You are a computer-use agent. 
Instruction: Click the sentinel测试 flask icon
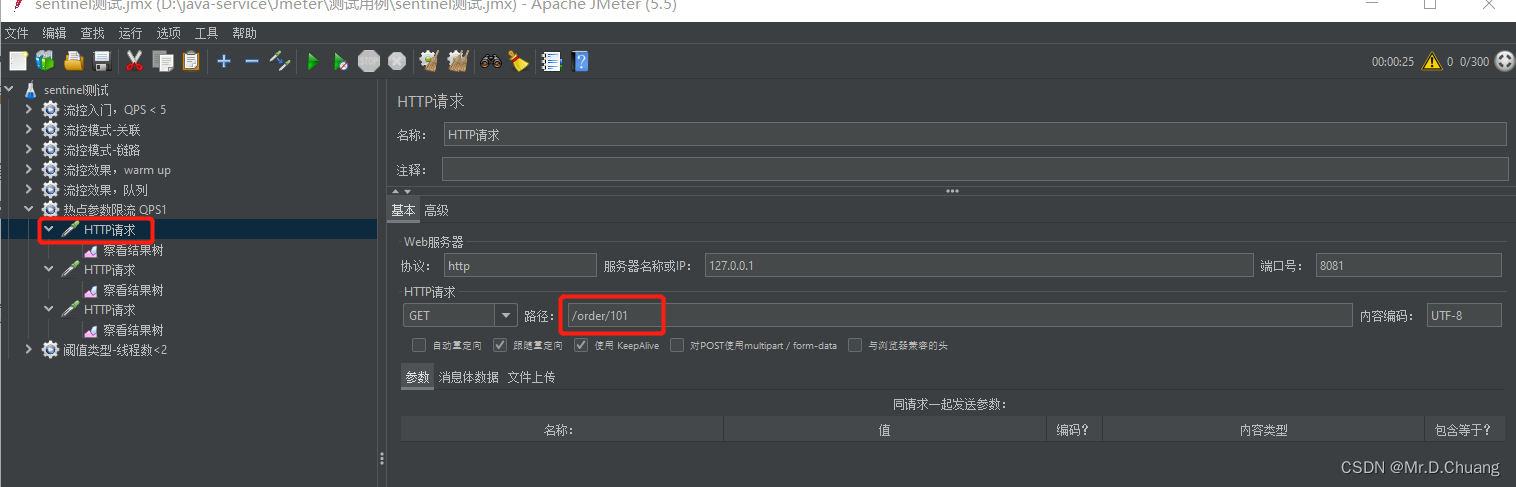pyautogui.click(x=30, y=90)
